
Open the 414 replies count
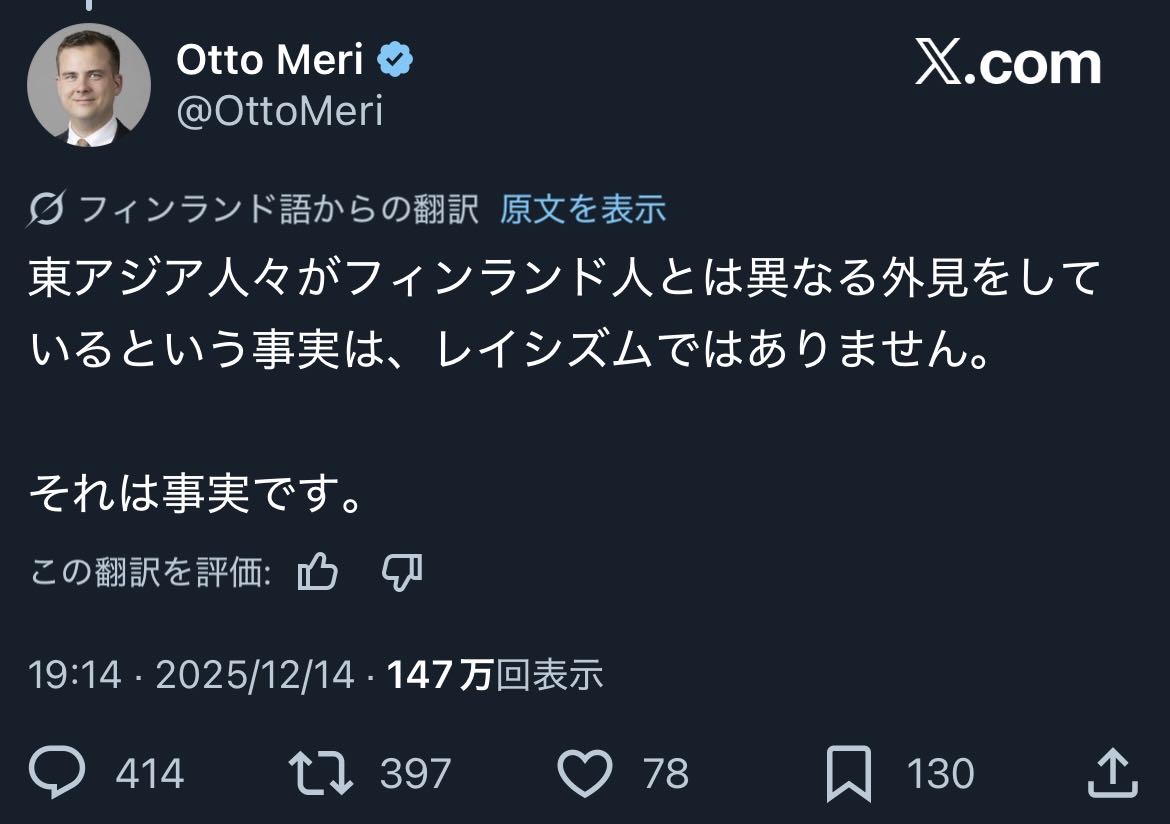tap(150, 774)
